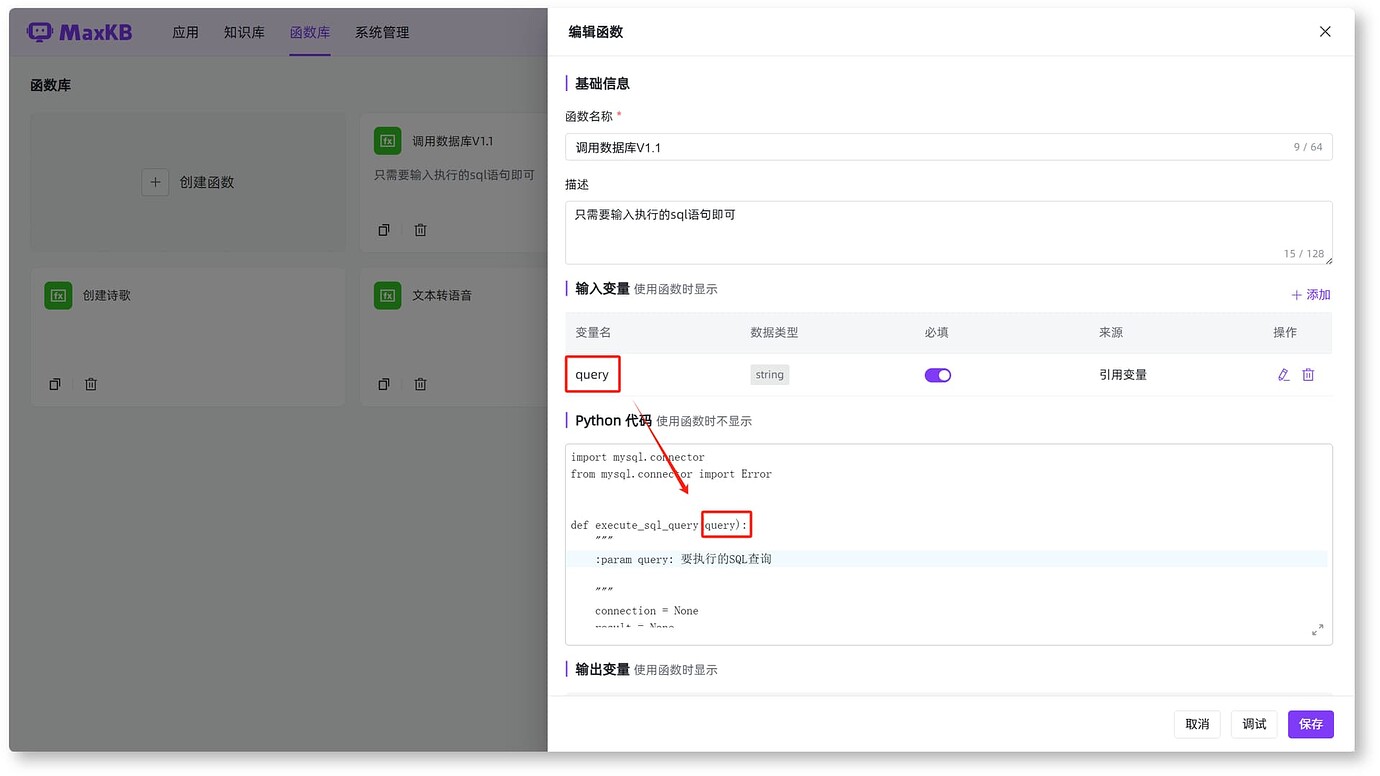Save changes with the 保存 button

coord(1310,724)
